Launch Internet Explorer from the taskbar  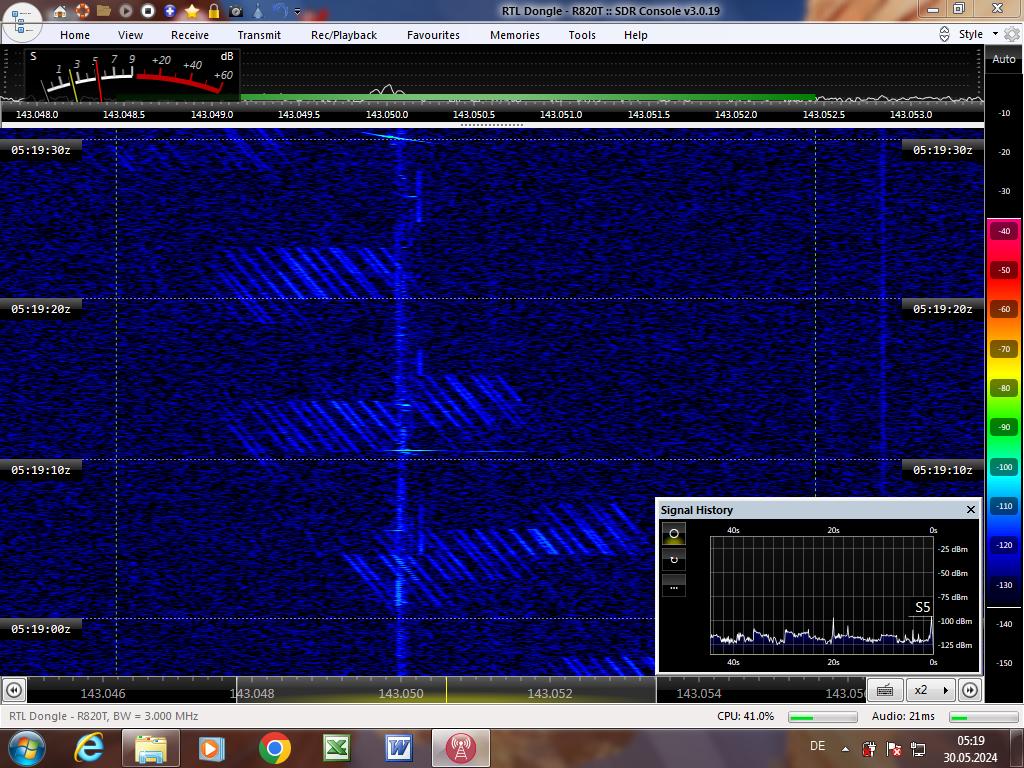(x=88, y=748)
